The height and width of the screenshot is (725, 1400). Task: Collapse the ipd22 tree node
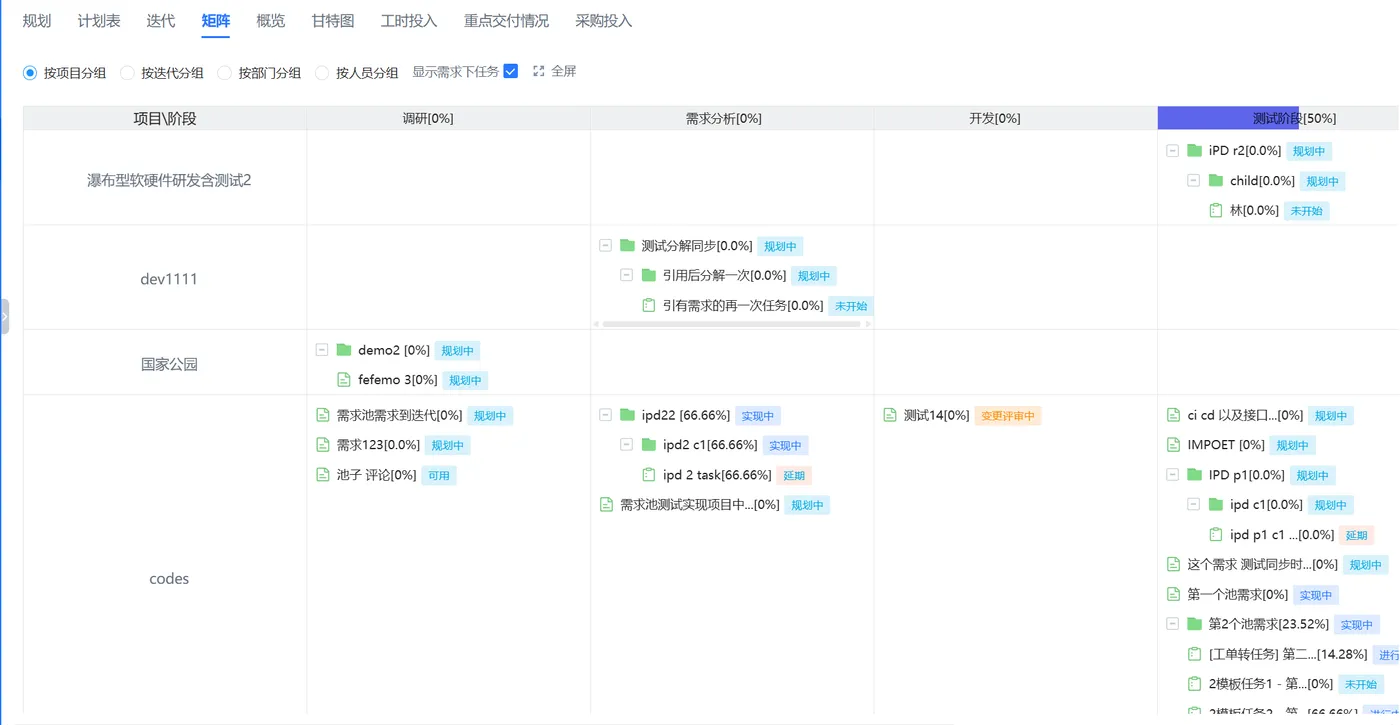(605, 415)
